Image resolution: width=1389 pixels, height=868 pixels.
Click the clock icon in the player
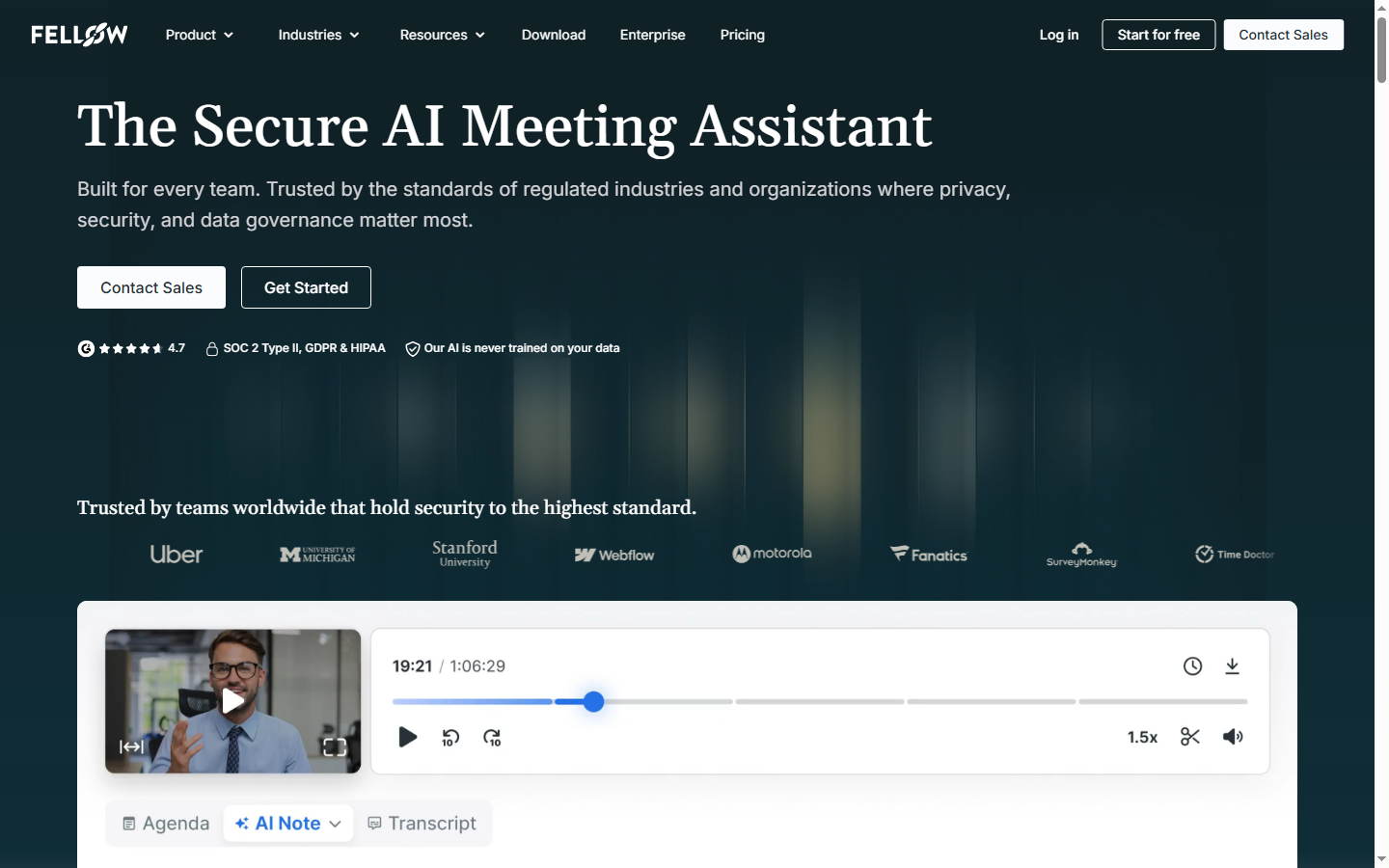tap(1193, 666)
